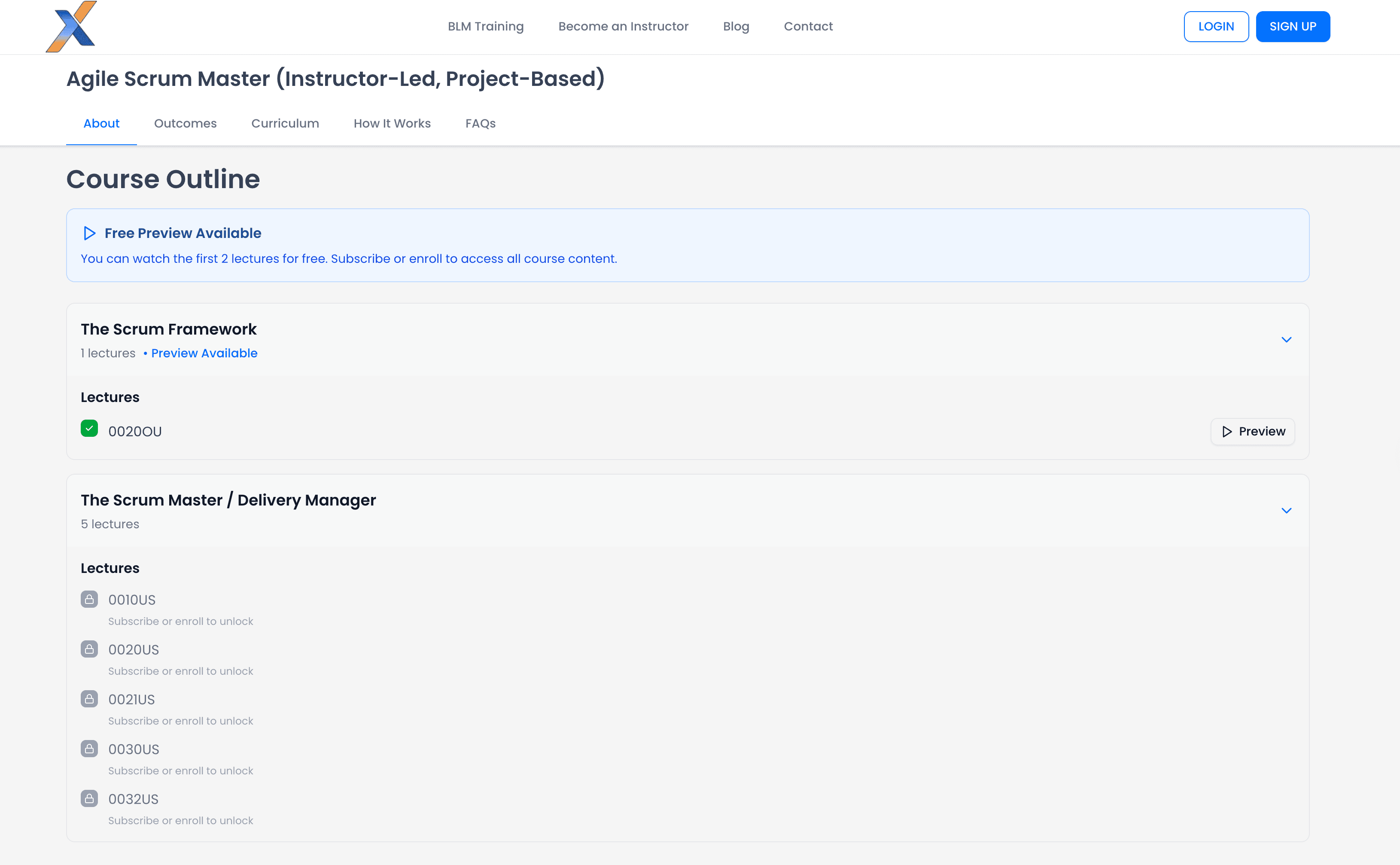Click lock icon beside 0032US lecture
Image resolution: width=1400 pixels, height=865 pixels.
pyautogui.click(x=89, y=798)
